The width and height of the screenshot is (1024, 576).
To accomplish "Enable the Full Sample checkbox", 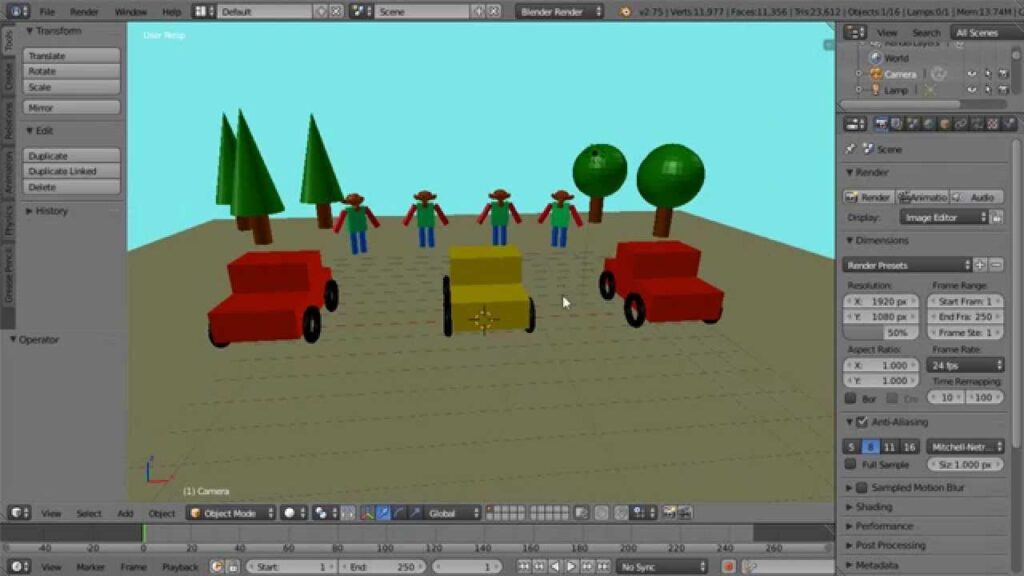I will (850, 464).
